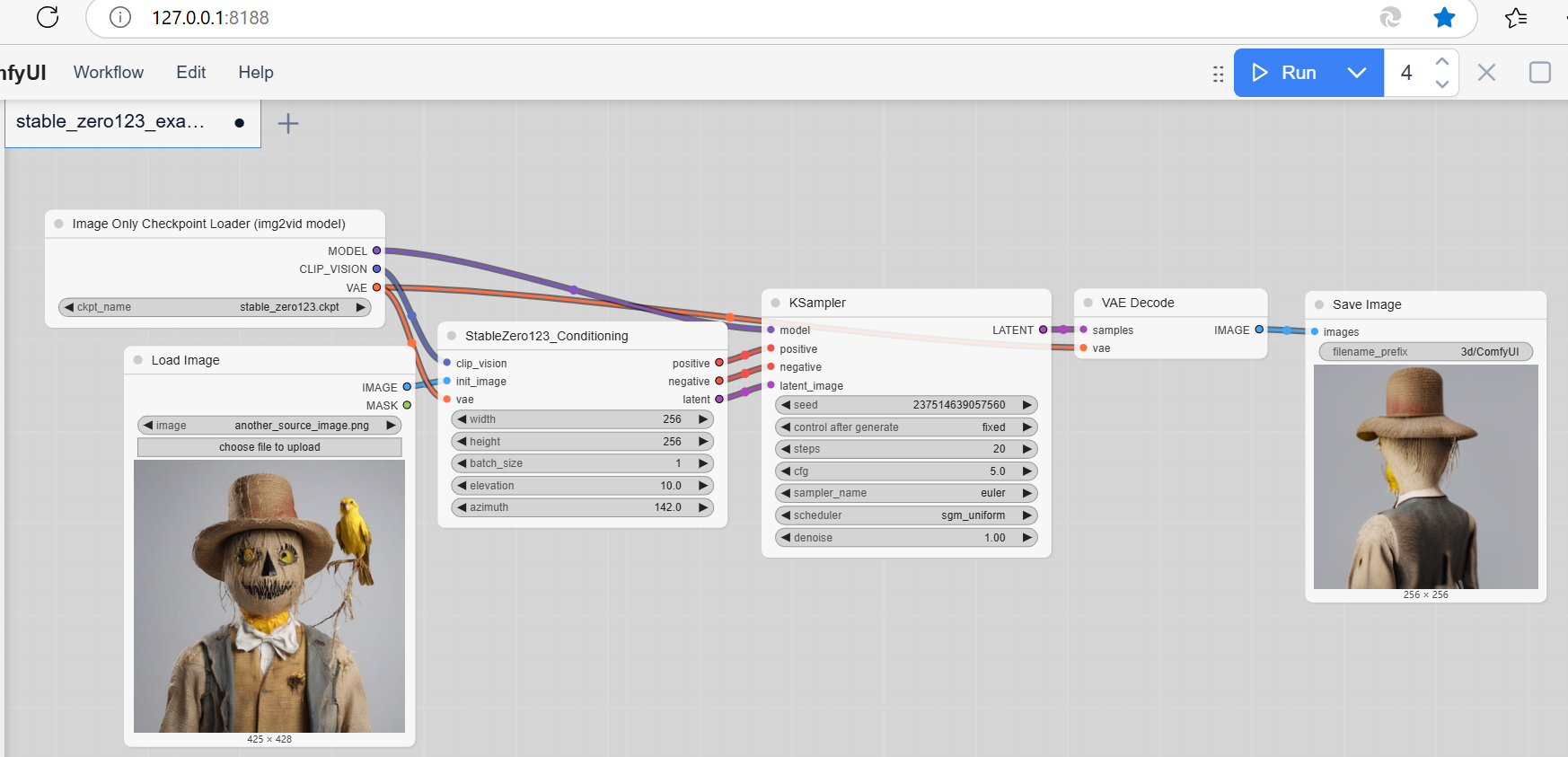Open the site information icon in address bar

click(120, 17)
